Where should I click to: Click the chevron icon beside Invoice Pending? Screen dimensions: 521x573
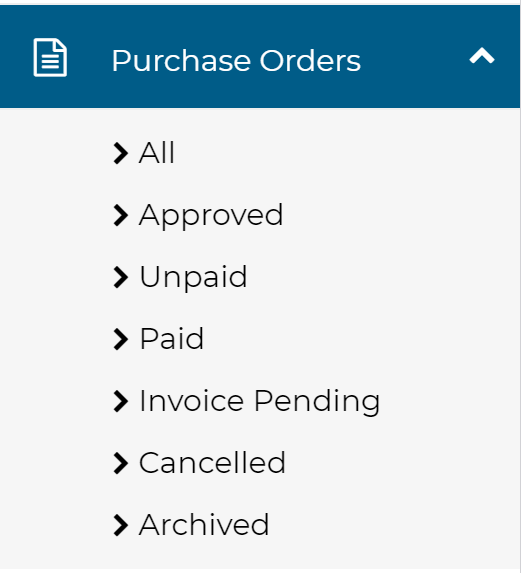point(121,401)
